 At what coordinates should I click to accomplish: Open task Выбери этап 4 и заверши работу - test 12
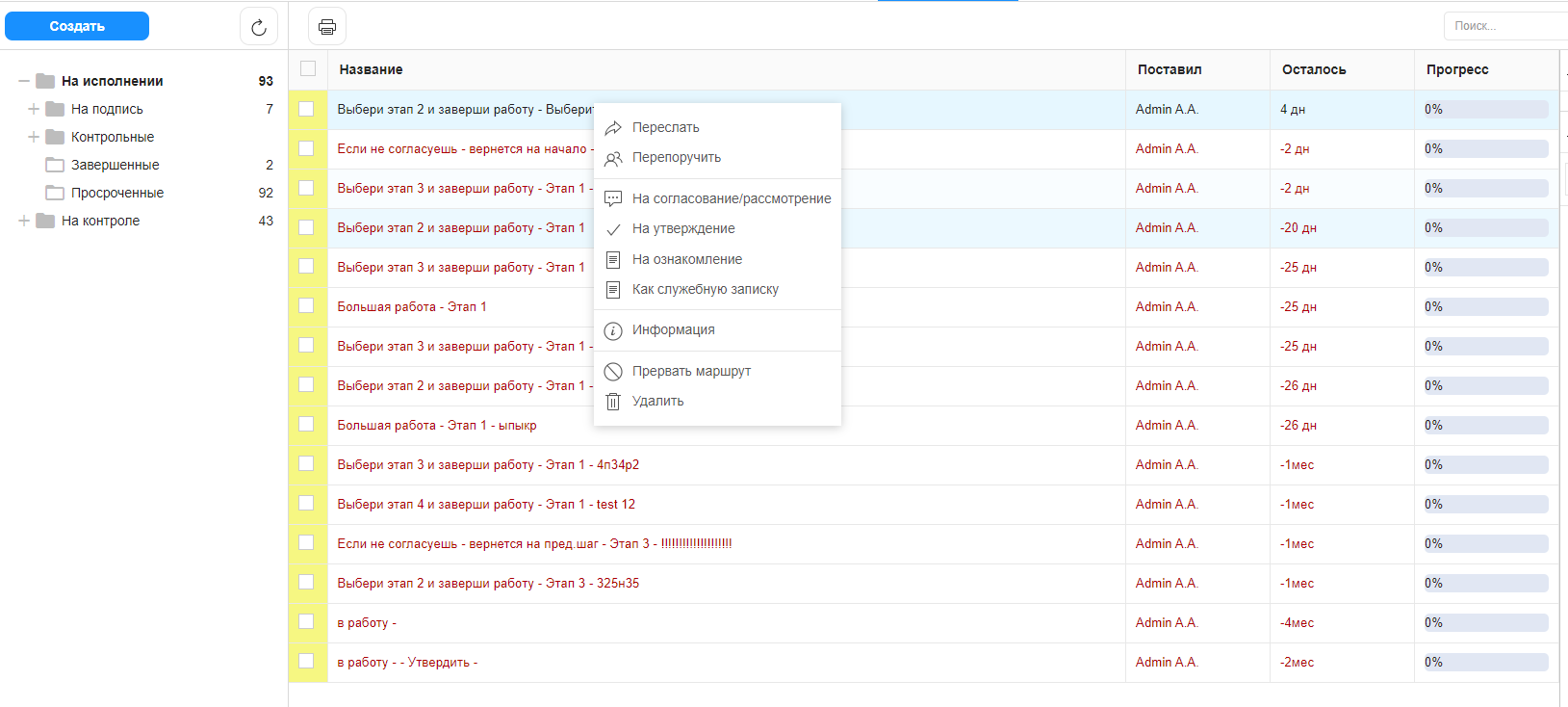tap(486, 504)
